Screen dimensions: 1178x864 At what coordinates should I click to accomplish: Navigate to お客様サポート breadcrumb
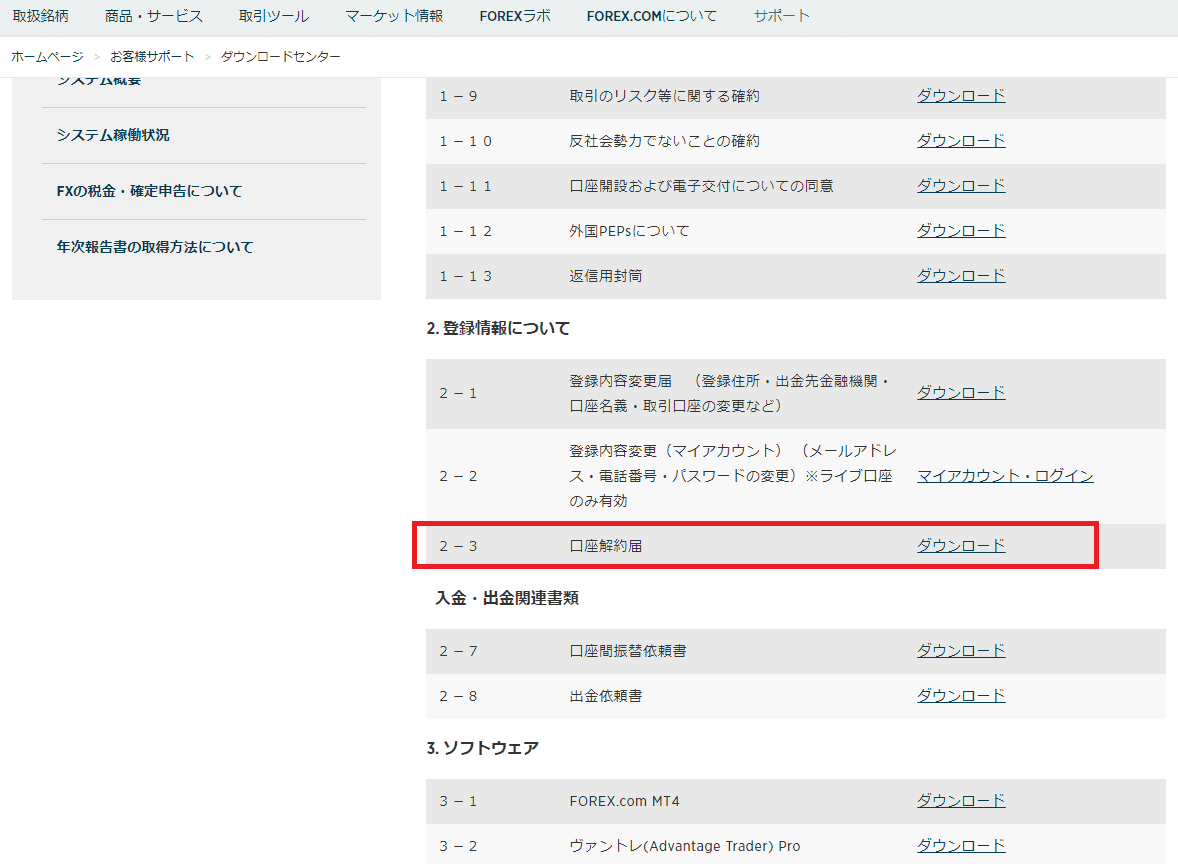(152, 57)
